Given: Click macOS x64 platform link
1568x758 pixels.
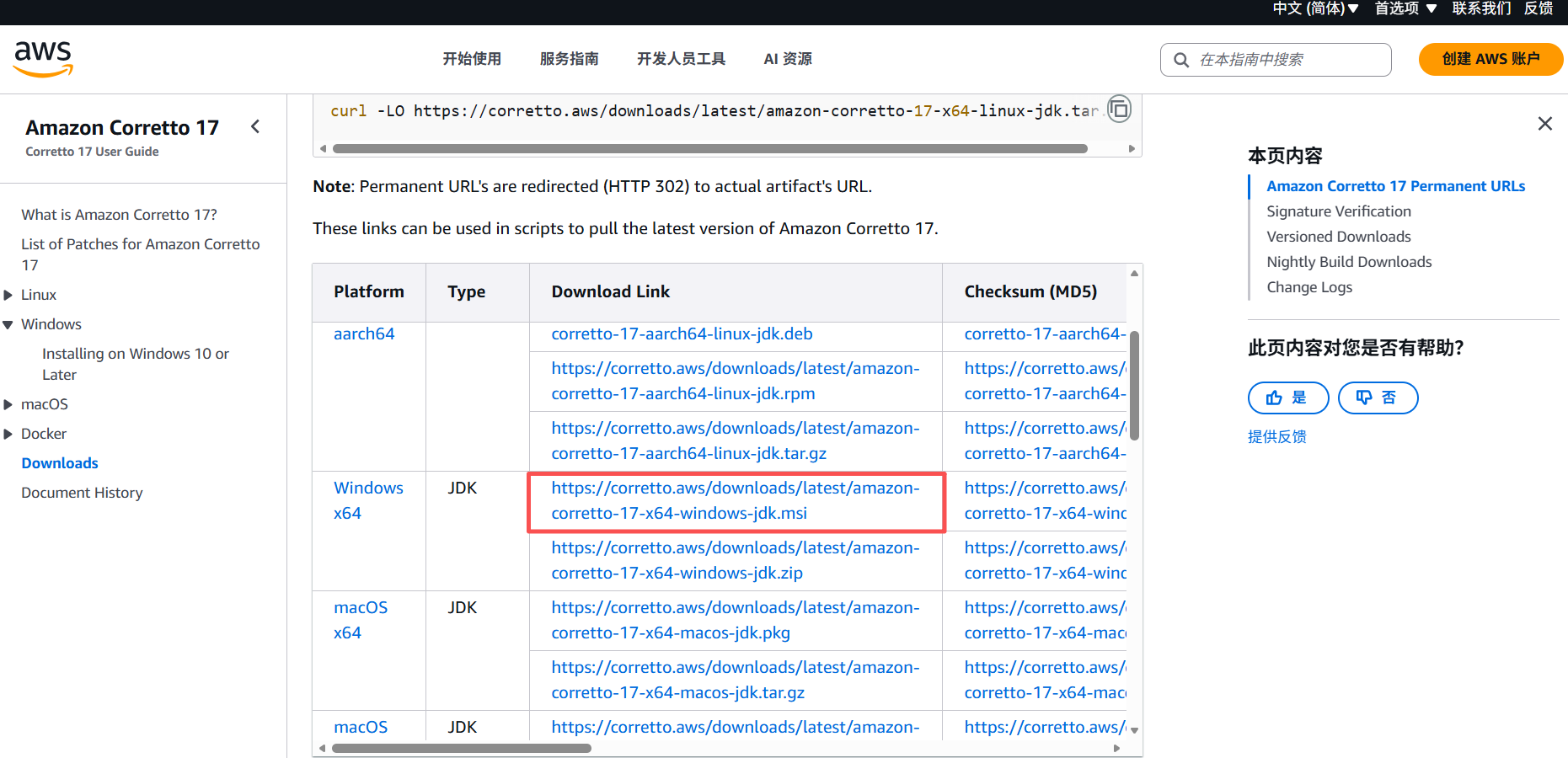Looking at the screenshot, I should (361, 620).
